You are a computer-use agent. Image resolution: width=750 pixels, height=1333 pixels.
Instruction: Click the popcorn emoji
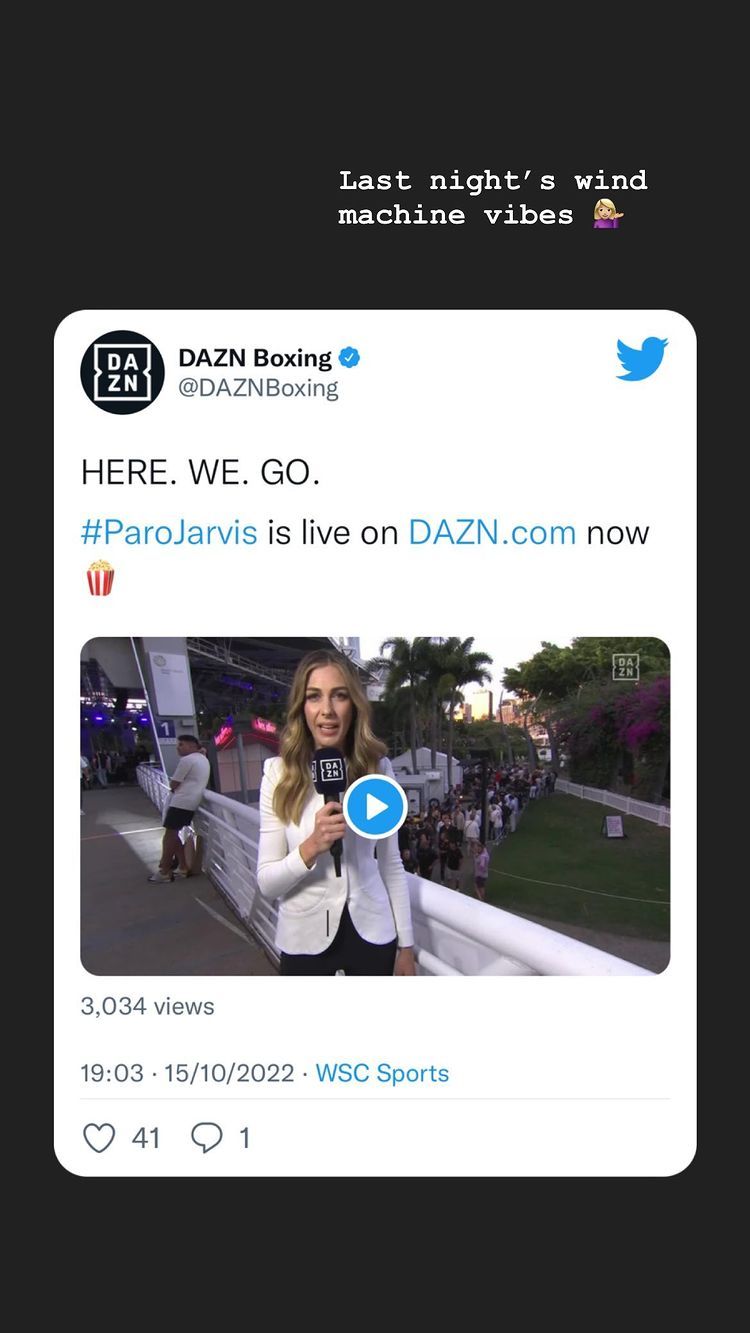click(x=100, y=578)
